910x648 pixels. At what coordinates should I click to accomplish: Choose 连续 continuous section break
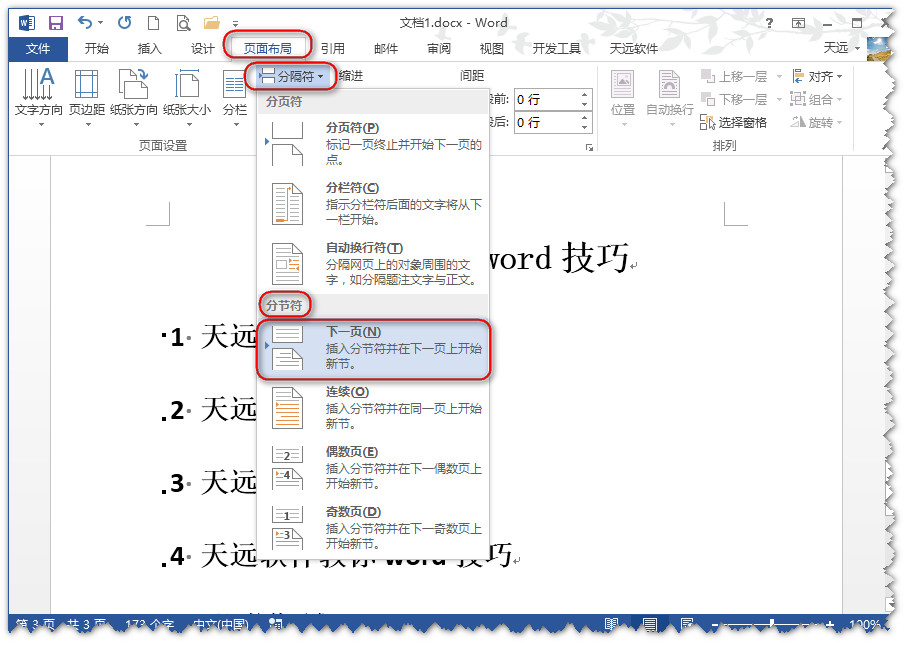click(374, 408)
